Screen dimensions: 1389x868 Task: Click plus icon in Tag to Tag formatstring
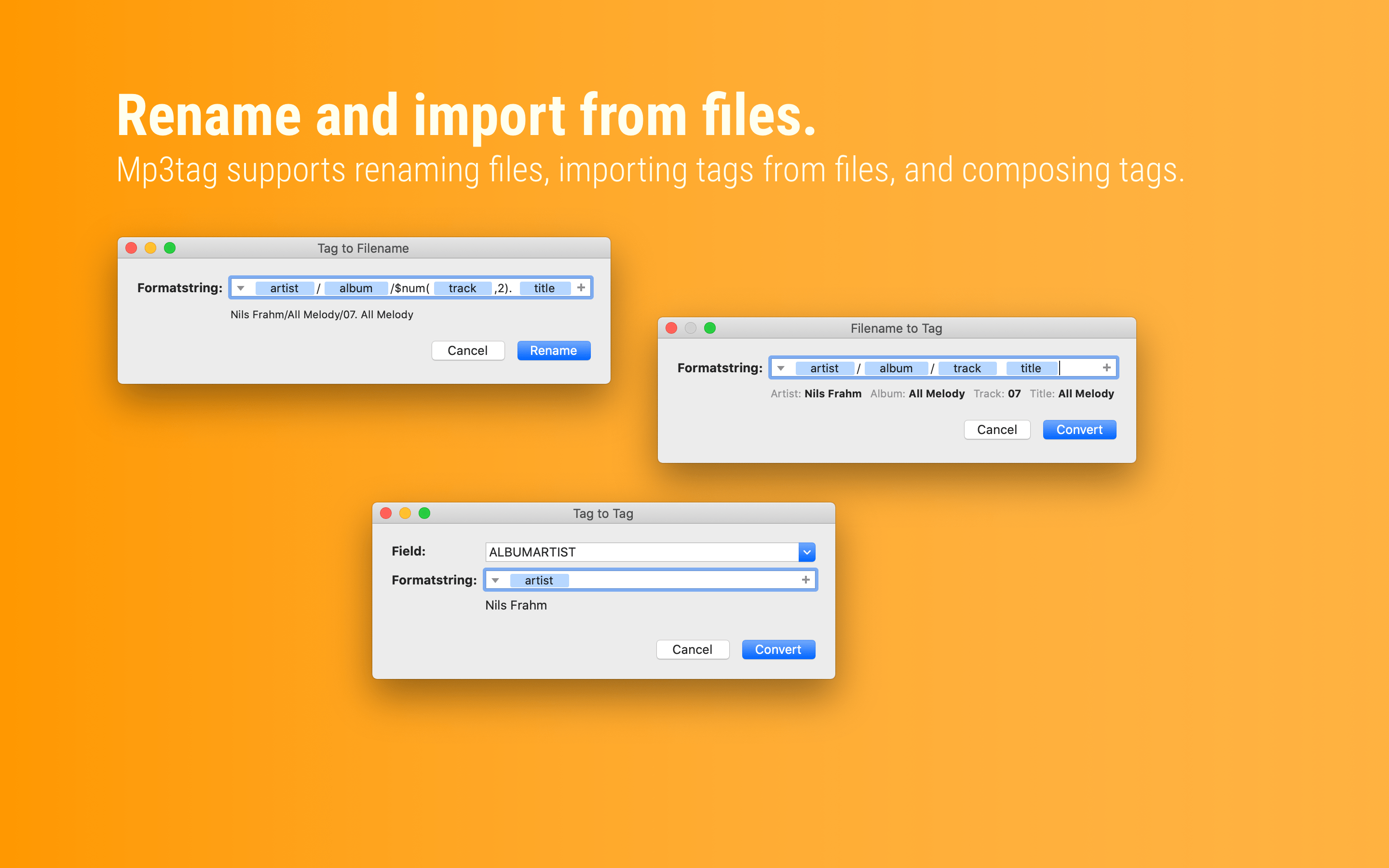(x=806, y=580)
